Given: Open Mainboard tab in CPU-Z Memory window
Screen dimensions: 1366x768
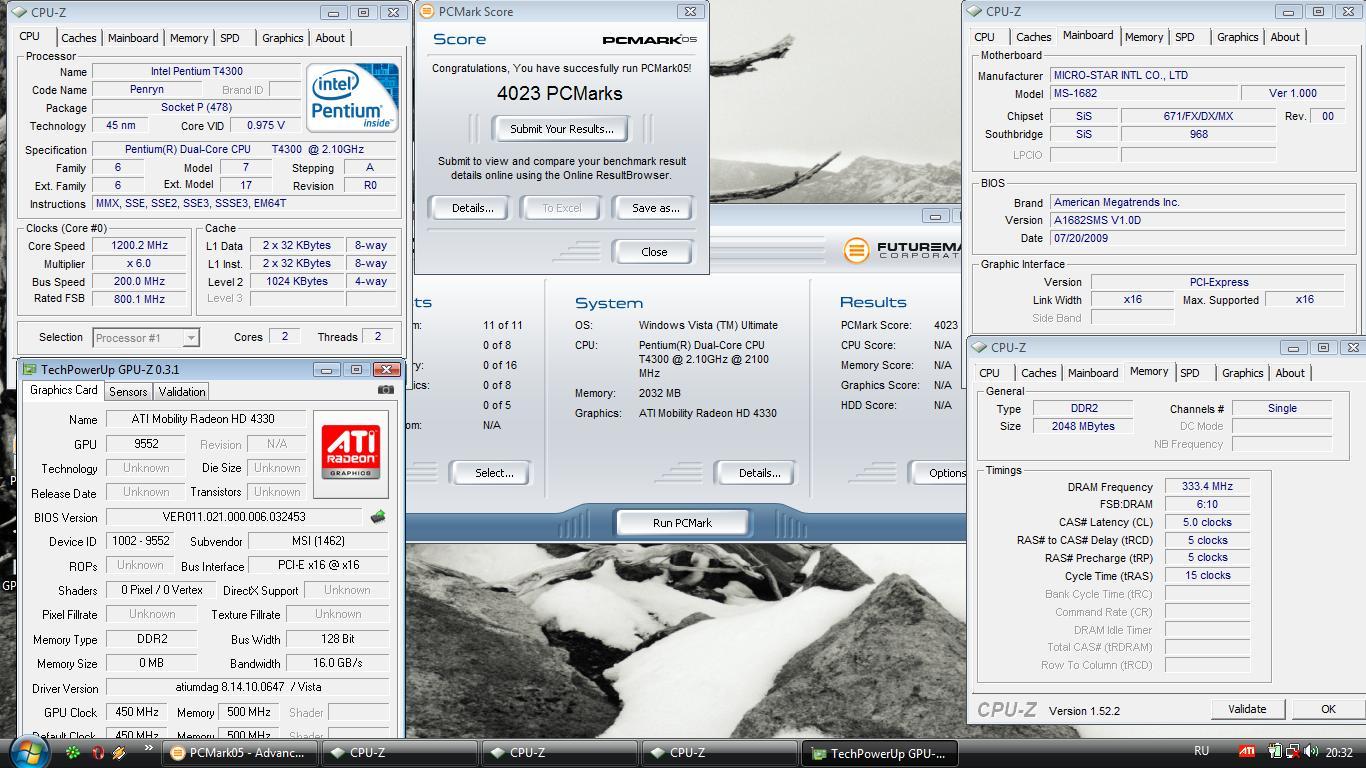Looking at the screenshot, I should pyautogui.click(x=1093, y=373).
